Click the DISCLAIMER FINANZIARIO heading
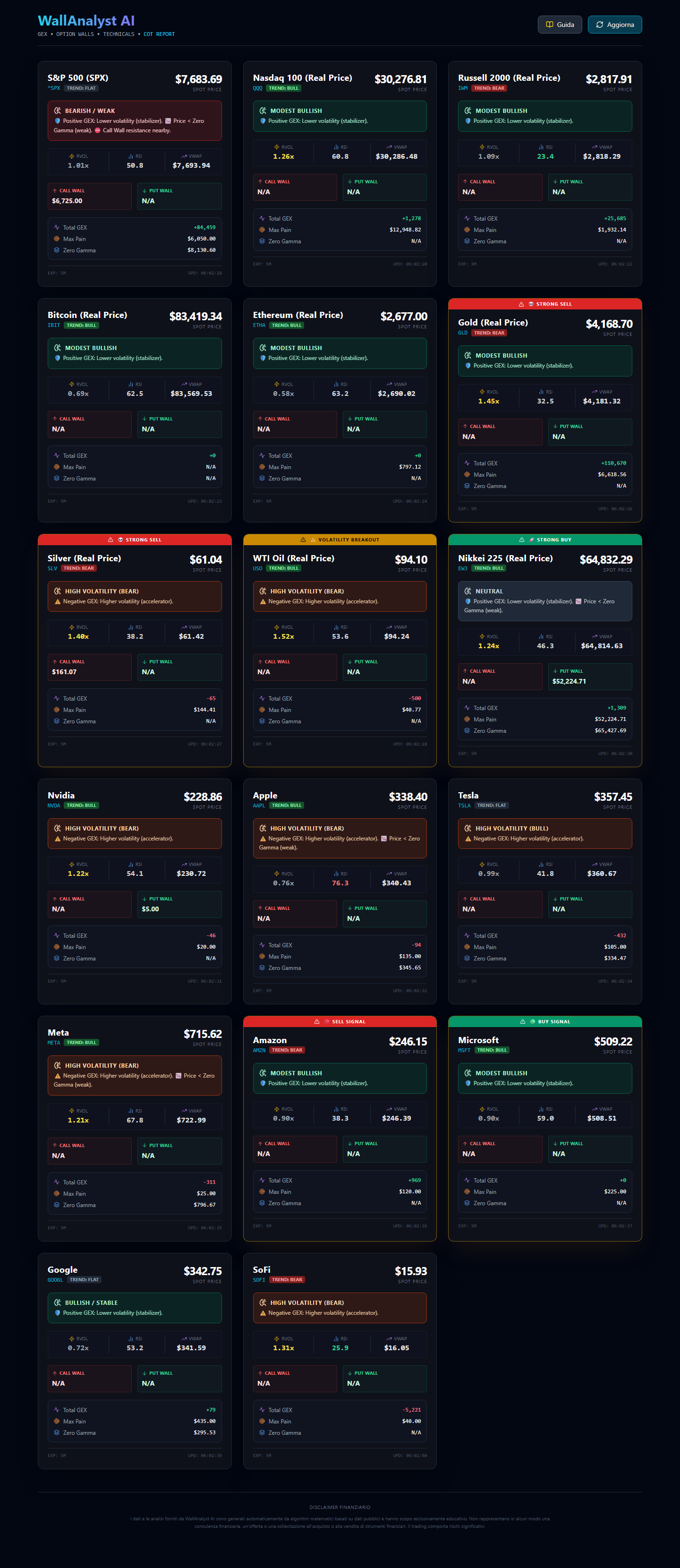Viewport: 680px width, 1568px height. pos(340,1507)
